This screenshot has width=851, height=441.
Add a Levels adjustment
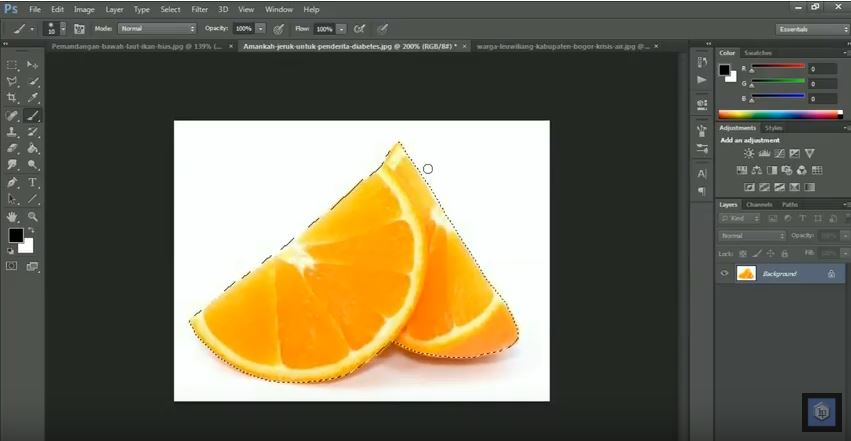(x=764, y=154)
